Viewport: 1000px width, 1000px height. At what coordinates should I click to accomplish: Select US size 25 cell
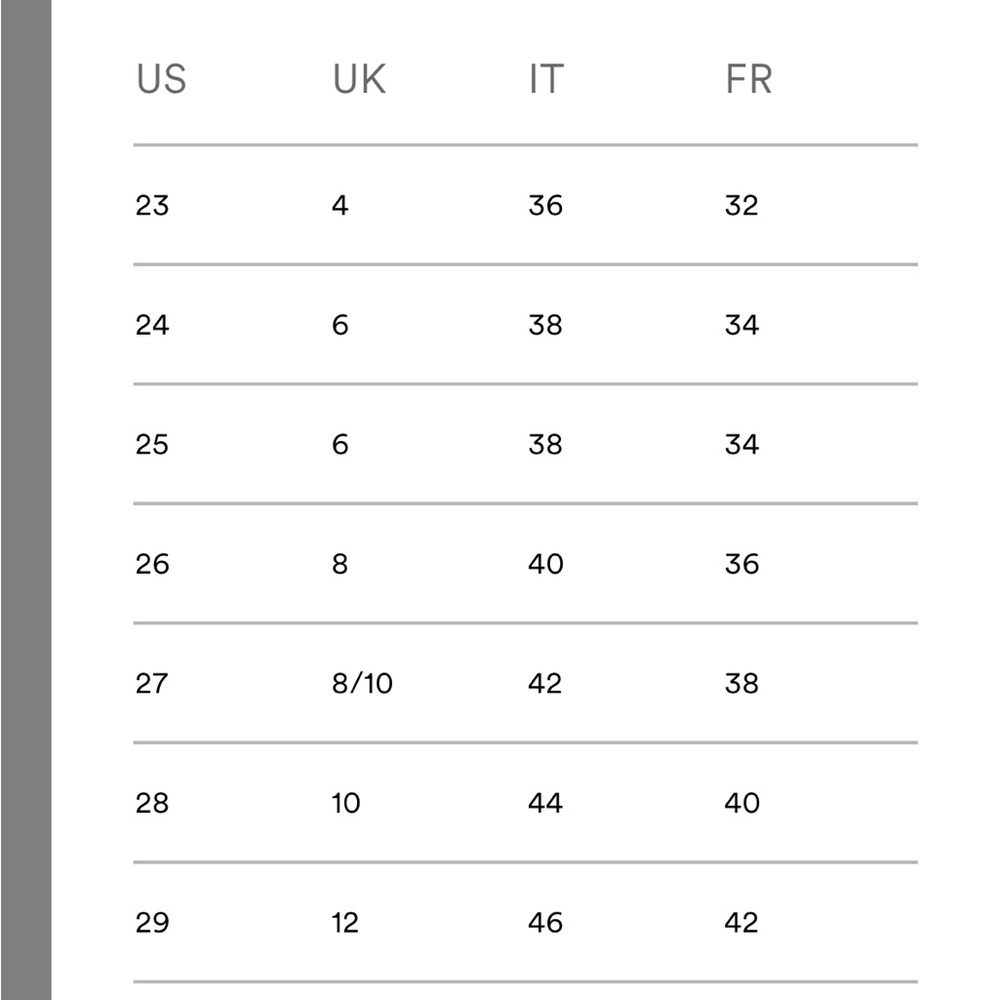point(152,444)
